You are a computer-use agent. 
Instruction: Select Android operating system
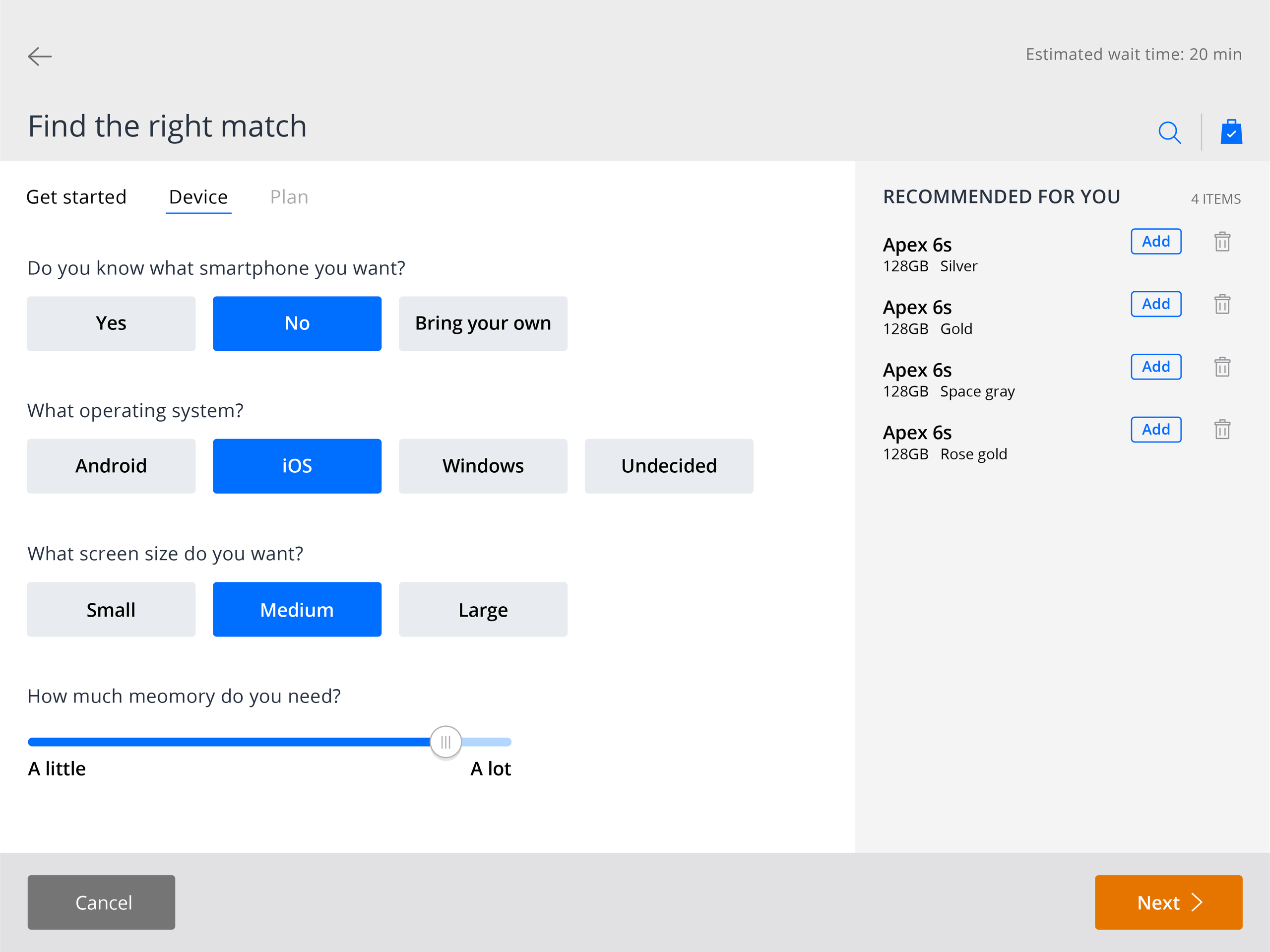click(112, 466)
